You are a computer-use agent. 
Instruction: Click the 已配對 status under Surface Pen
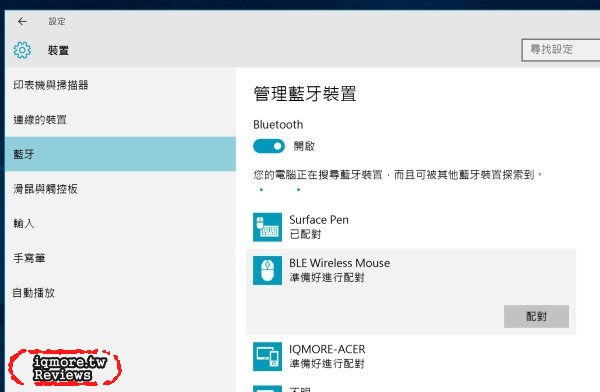[305, 234]
